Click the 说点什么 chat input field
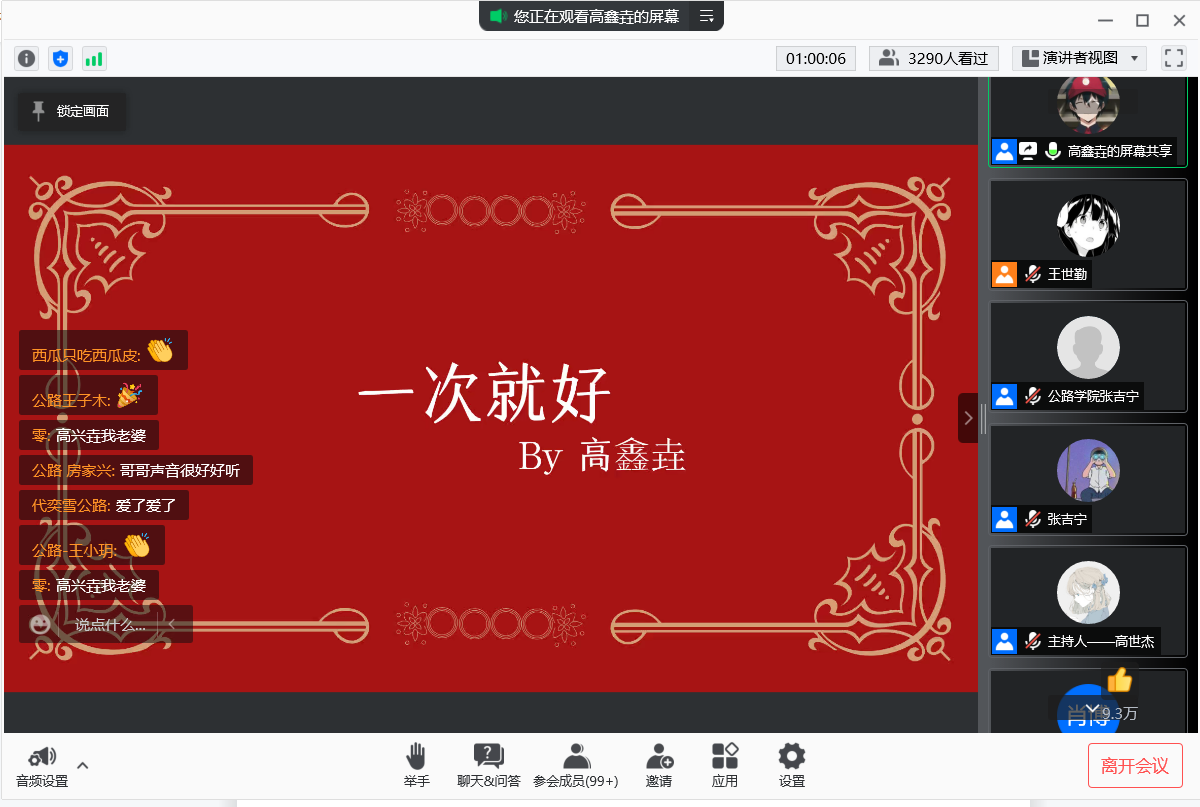 click(110, 624)
